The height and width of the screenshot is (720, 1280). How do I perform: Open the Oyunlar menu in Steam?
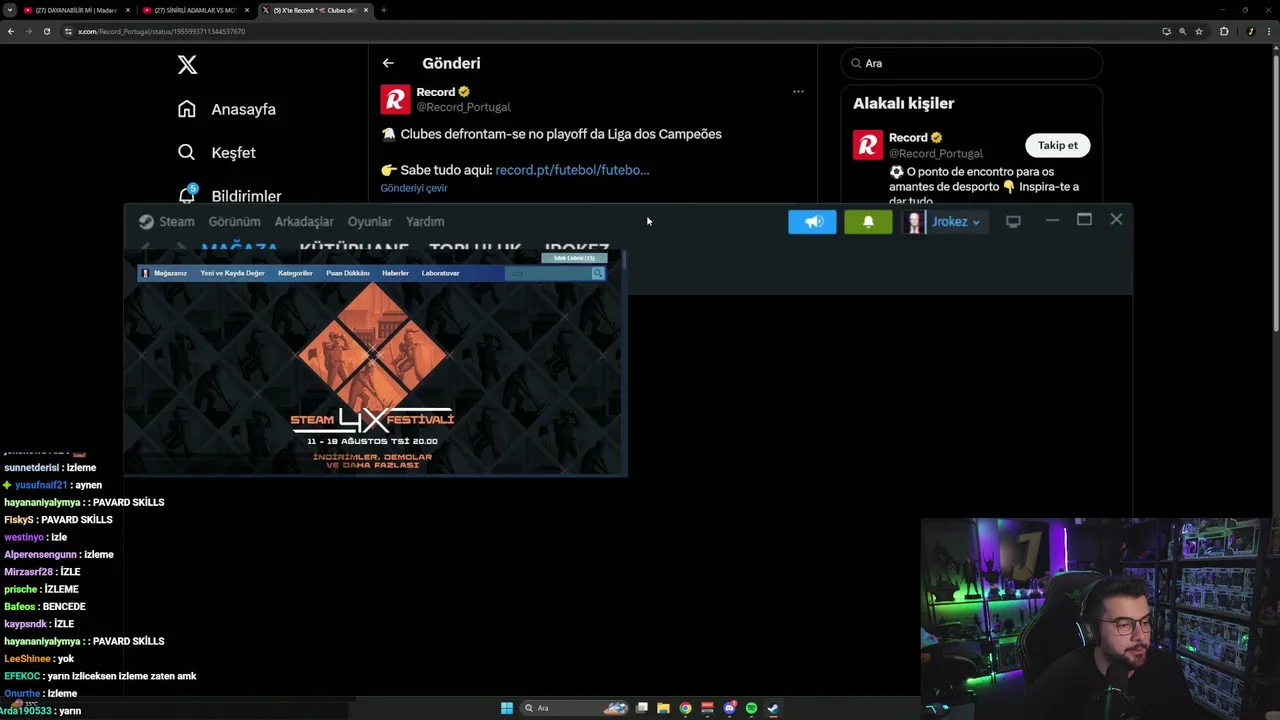369,222
